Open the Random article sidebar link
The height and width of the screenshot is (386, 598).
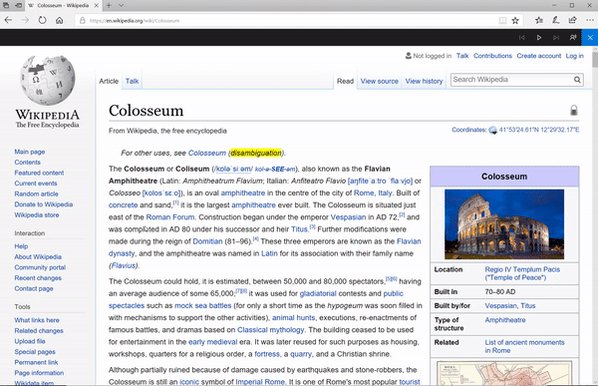[x=36, y=194]
